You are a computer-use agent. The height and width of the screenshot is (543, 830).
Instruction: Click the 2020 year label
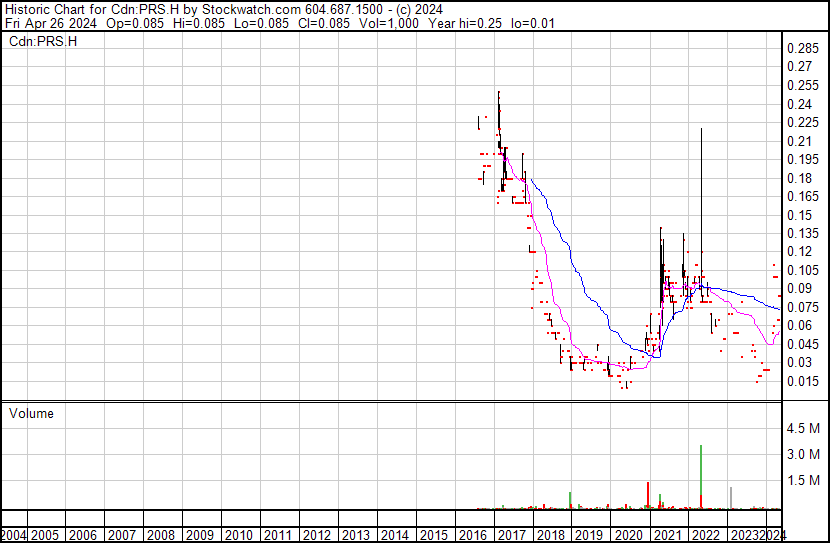[x=629, y=535]
